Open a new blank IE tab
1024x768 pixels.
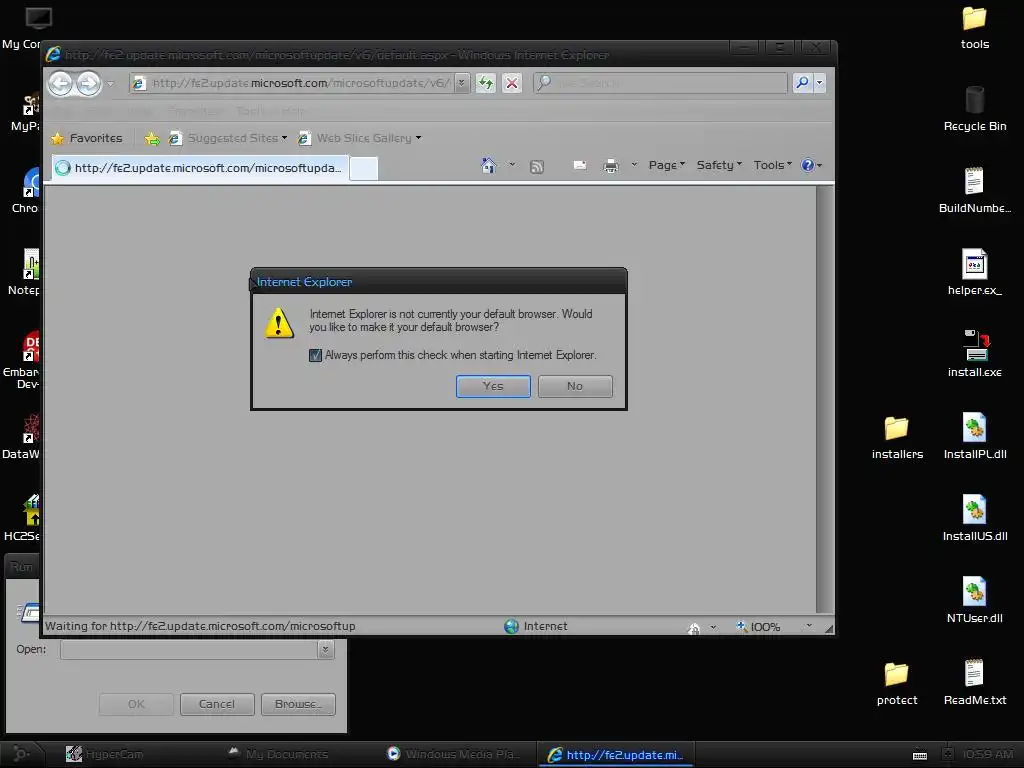(364, 168)
